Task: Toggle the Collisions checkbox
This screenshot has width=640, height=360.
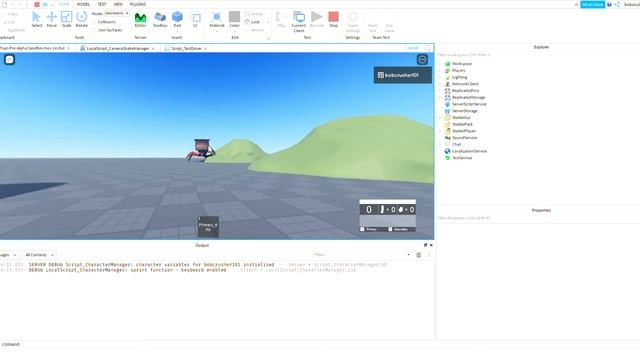Action: [x=94, y=22]
